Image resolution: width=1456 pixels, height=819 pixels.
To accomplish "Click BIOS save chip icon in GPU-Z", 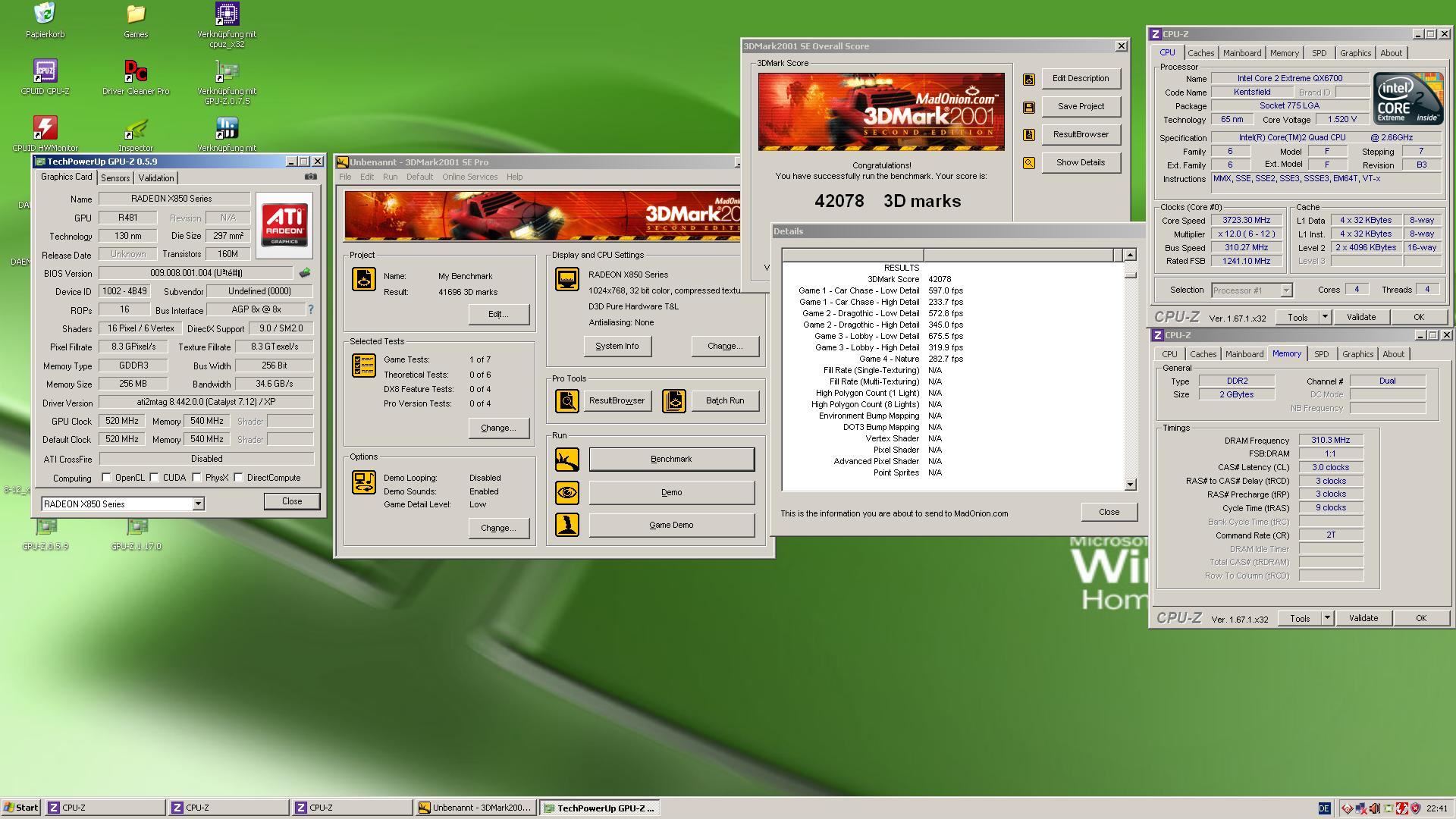I will pos(305,273).
